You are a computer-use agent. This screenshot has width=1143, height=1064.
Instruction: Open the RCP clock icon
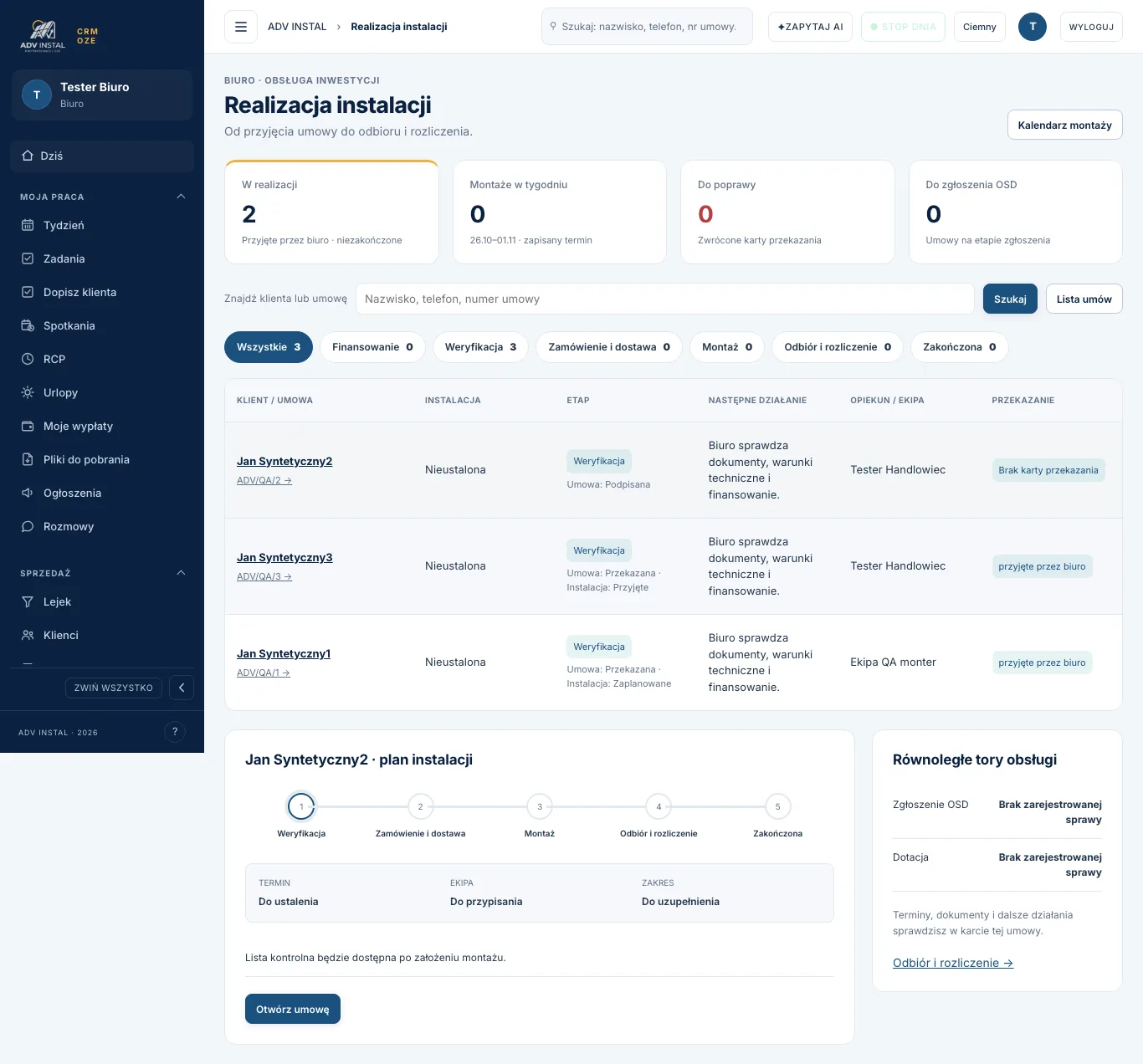click(x=28, y=359)
